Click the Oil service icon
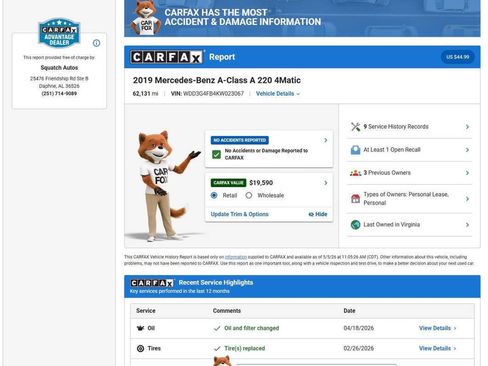The height and width of the screenshot is (366, 488). coord(140,328)
